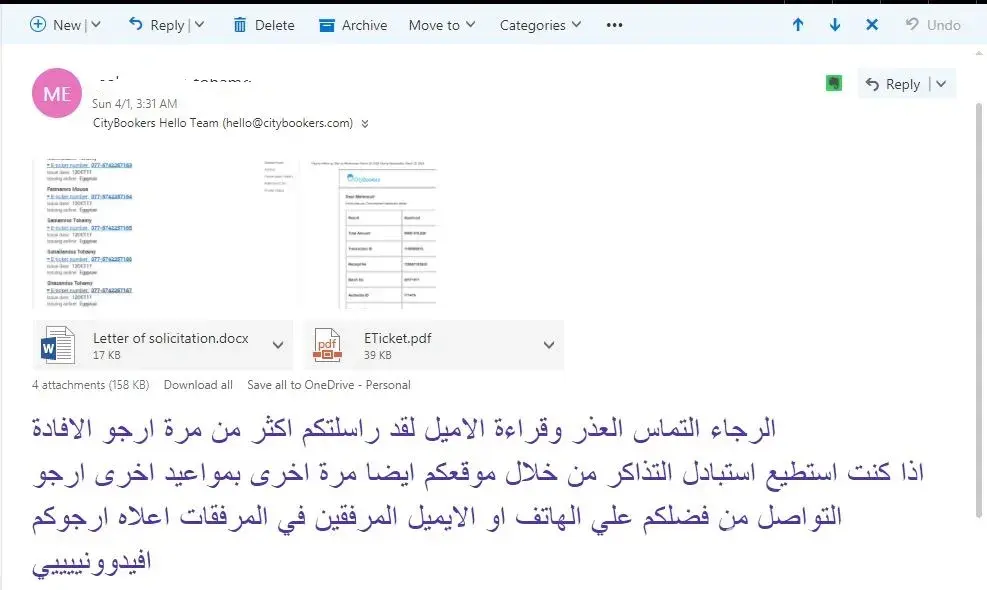Close the message with X icon

coord(872,25)
